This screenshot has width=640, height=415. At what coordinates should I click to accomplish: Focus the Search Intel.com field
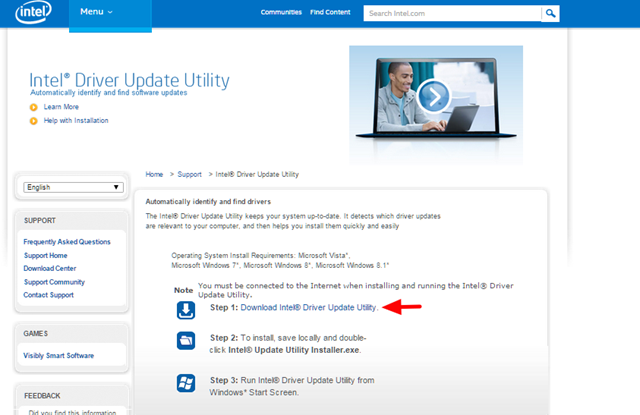(x=452, y=13)
